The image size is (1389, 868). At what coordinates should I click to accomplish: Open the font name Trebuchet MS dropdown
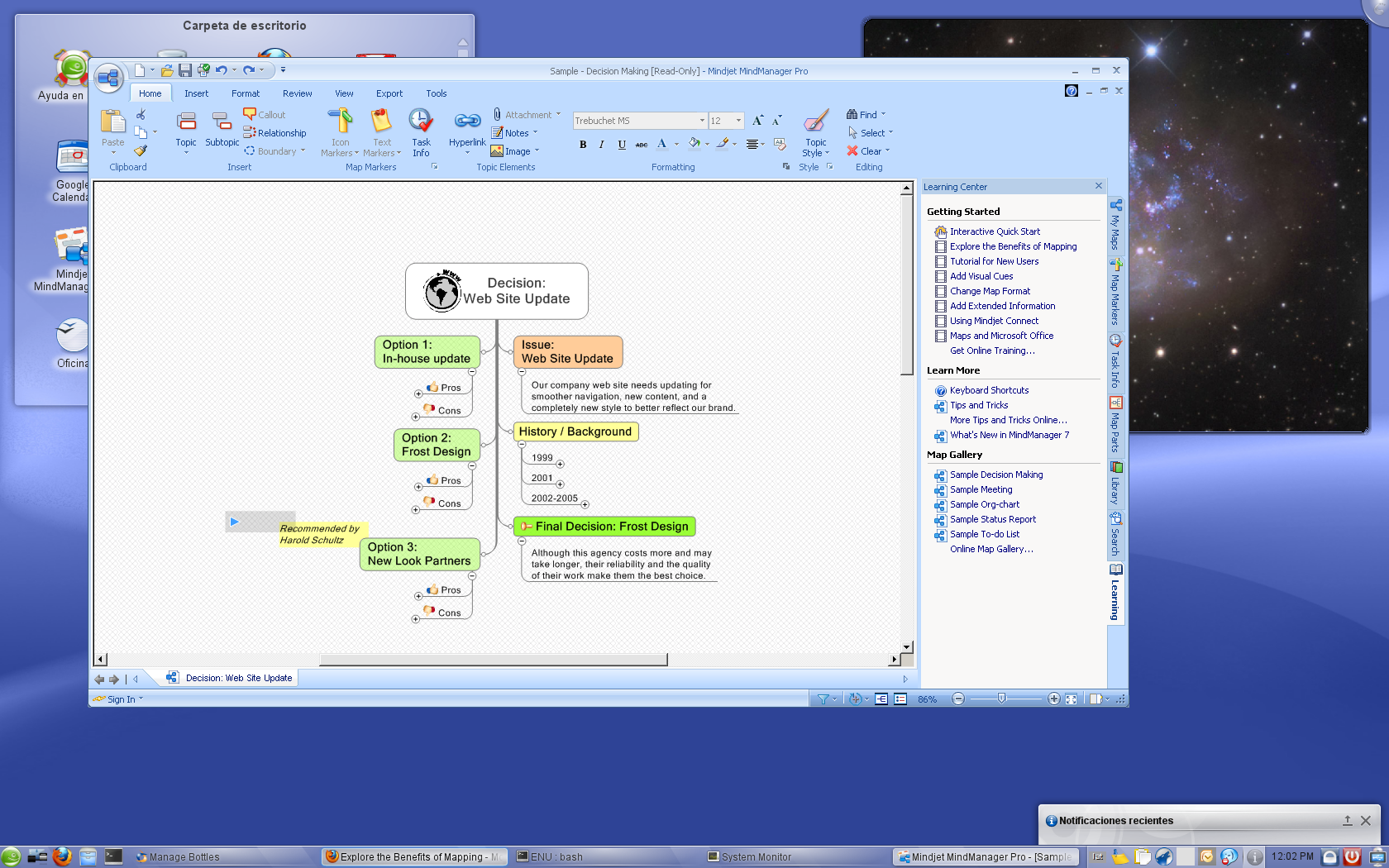coord(702,121)
